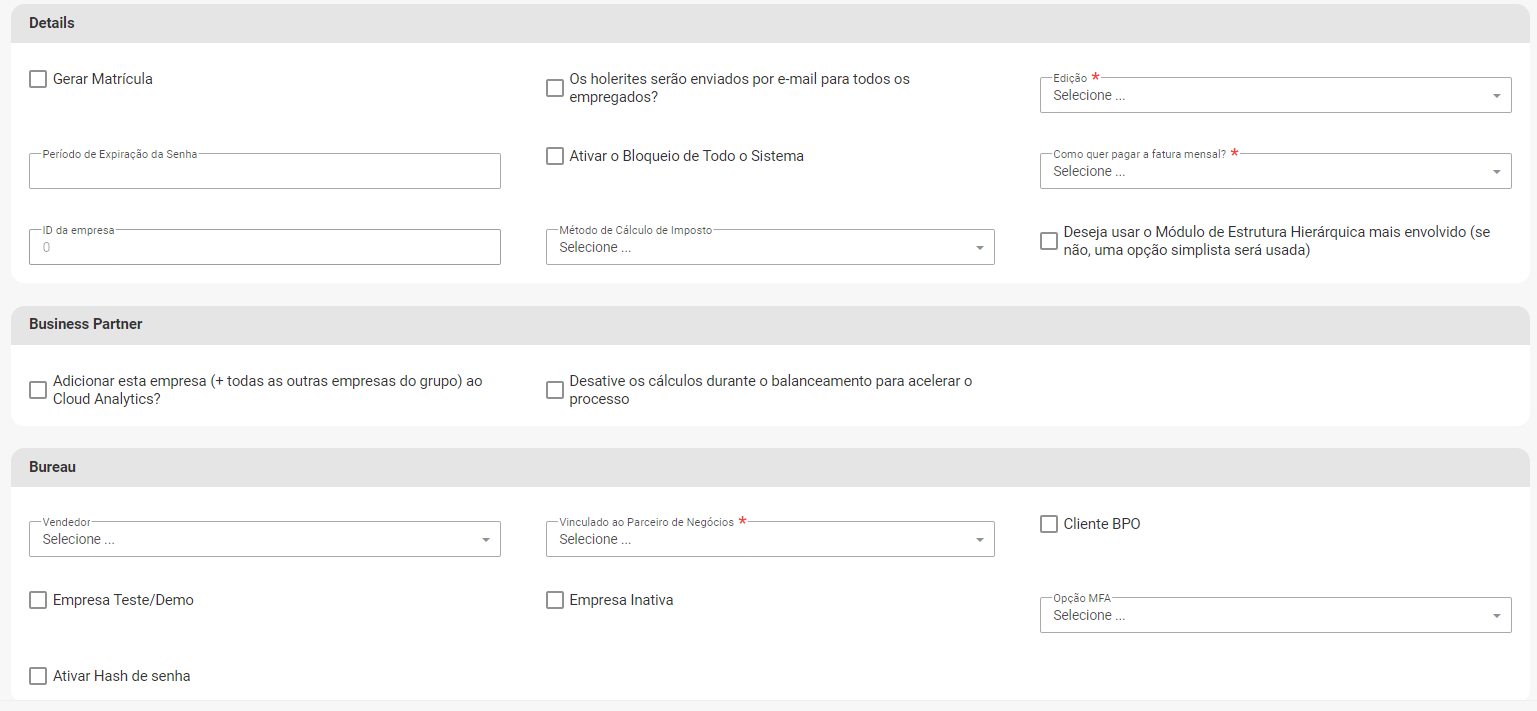Check the Cliente BPO checkbox
Image resolution: width=1537 pixels, height=711 pixels.
(x=1049, y=524)
